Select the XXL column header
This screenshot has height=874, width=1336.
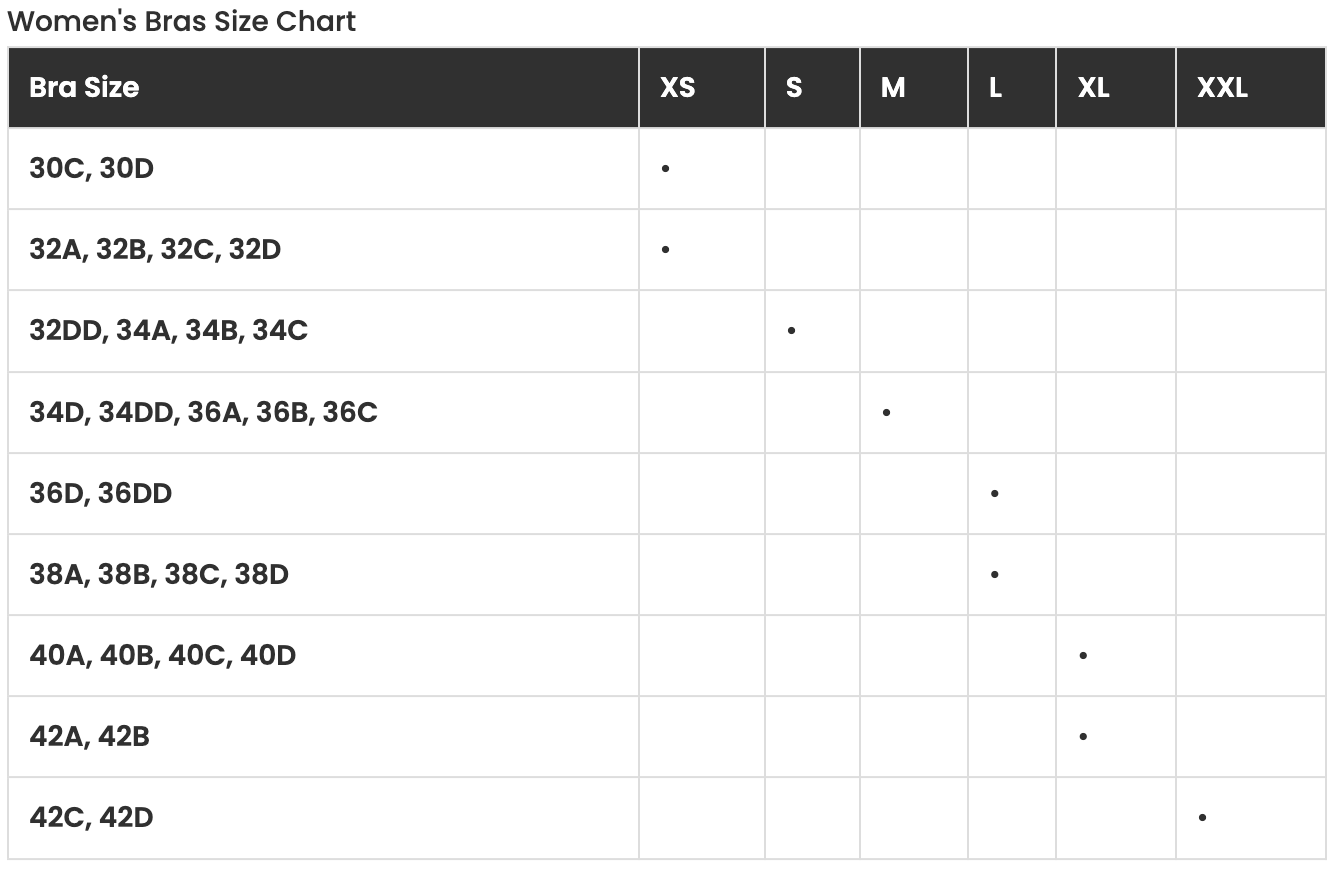[x=1222, y=88]
